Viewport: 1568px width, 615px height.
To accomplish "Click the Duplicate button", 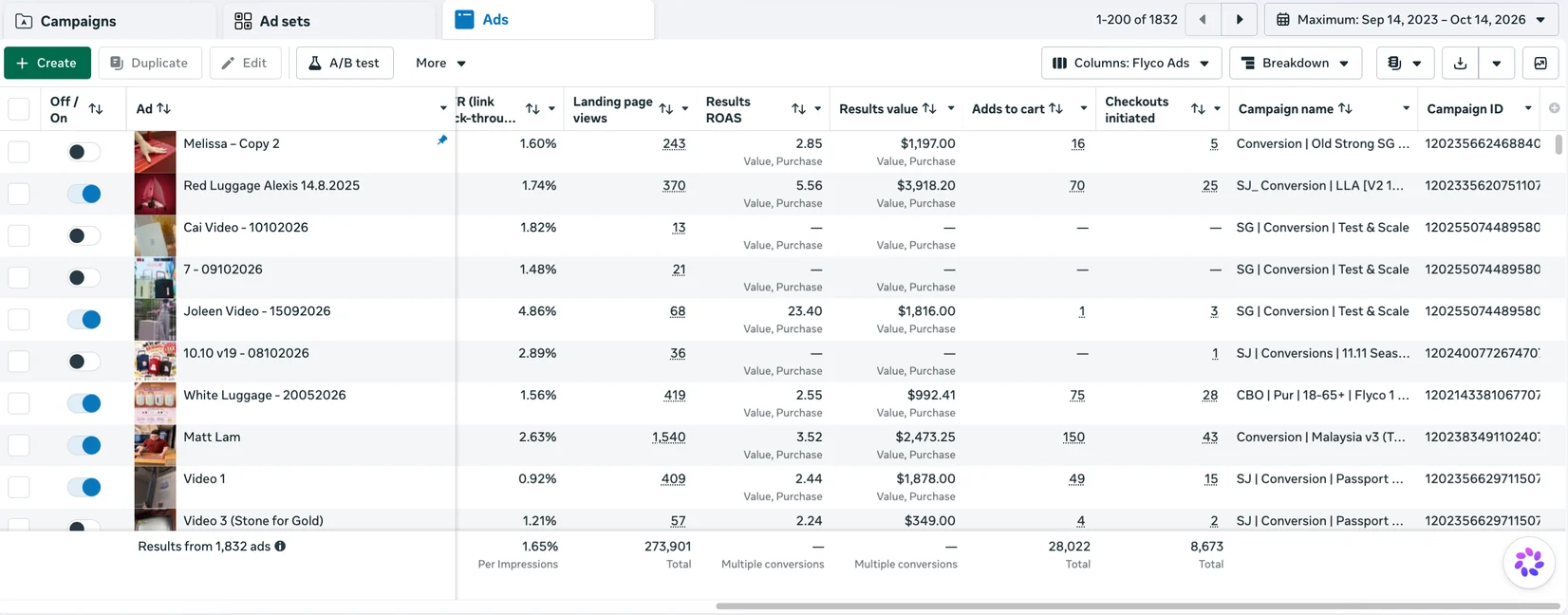I will click(x=150, y=63).
